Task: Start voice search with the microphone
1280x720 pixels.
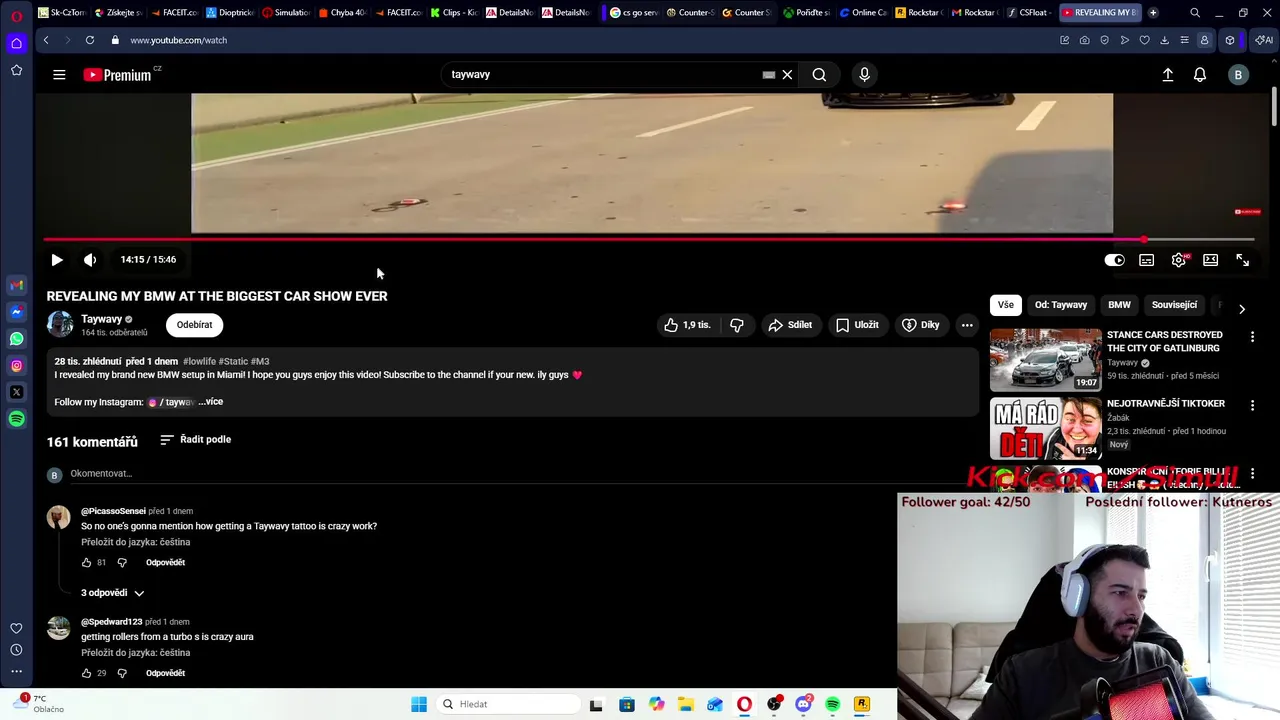Action: click(x=865, y=75)
